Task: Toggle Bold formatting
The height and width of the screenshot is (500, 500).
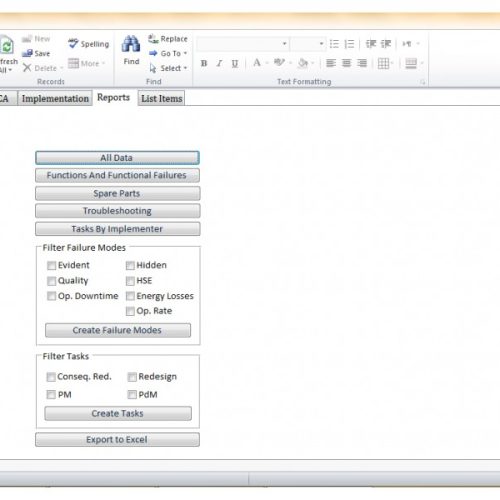Action: pos(204,63)
